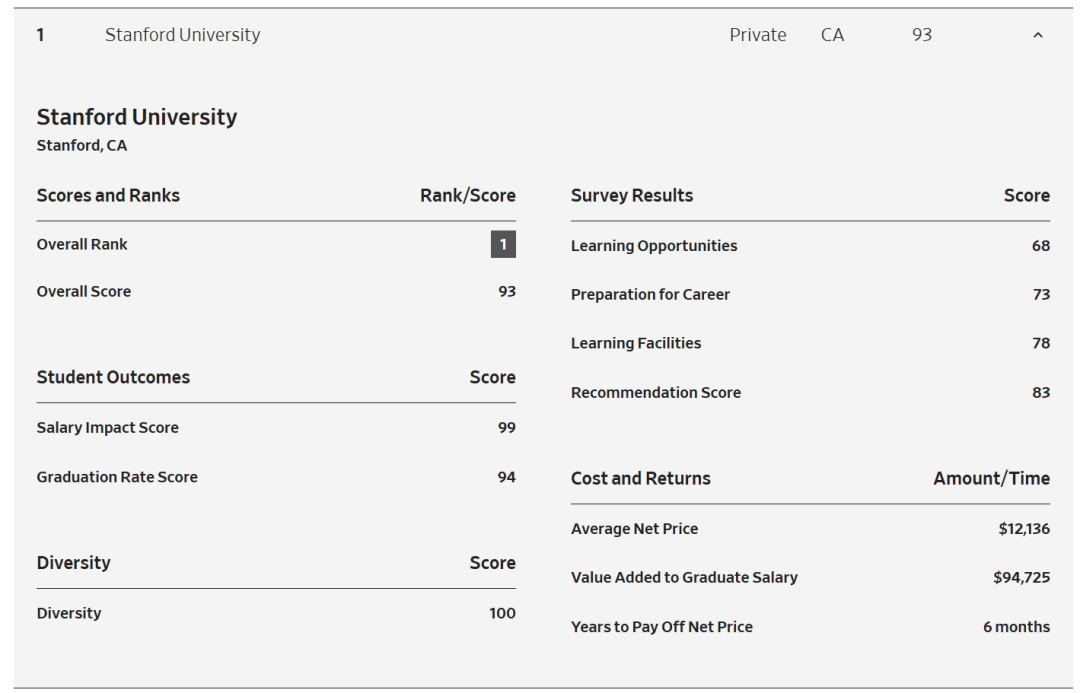Select the "Survey Results" section heading

(632, 195)
